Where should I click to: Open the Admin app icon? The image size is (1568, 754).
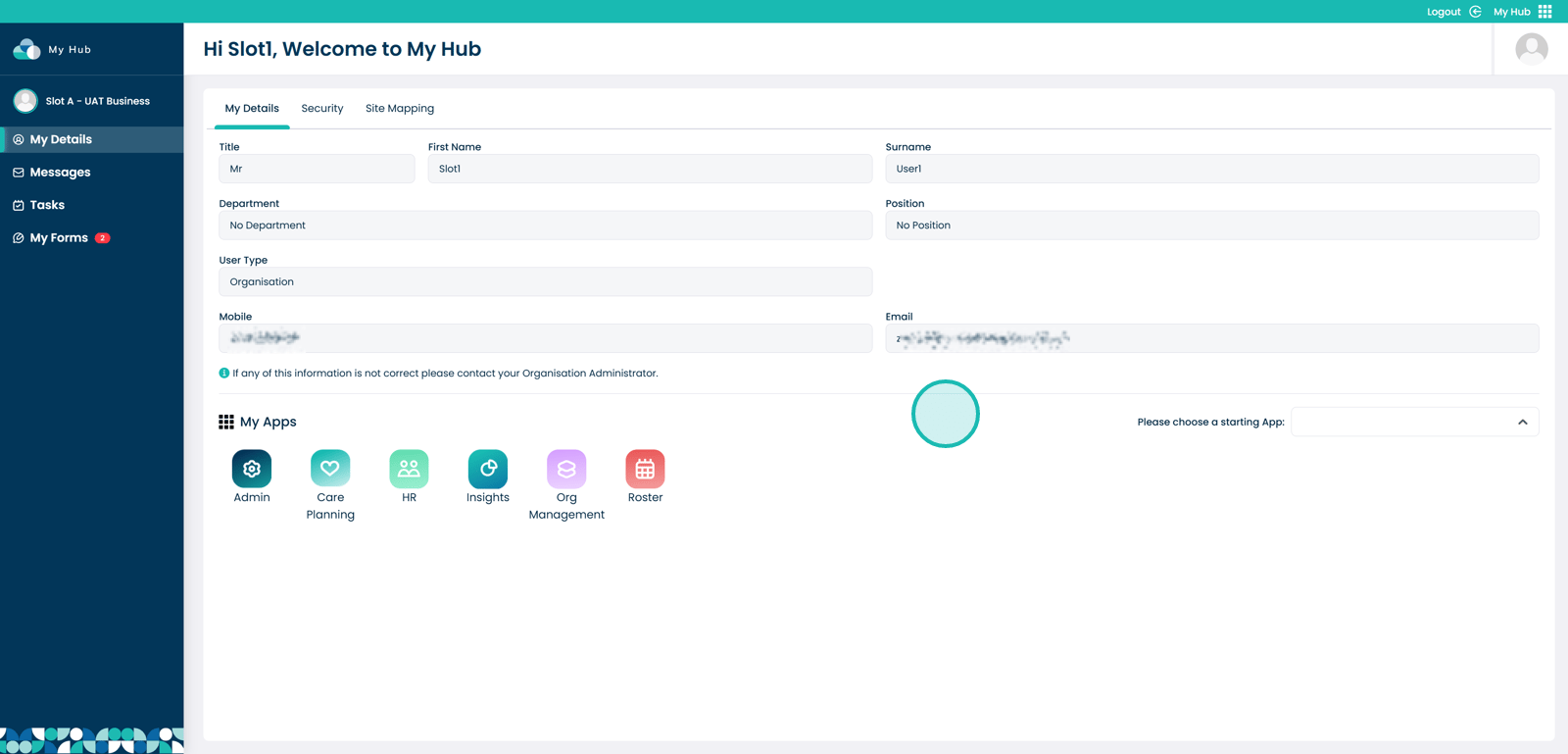tap(252, 469)
